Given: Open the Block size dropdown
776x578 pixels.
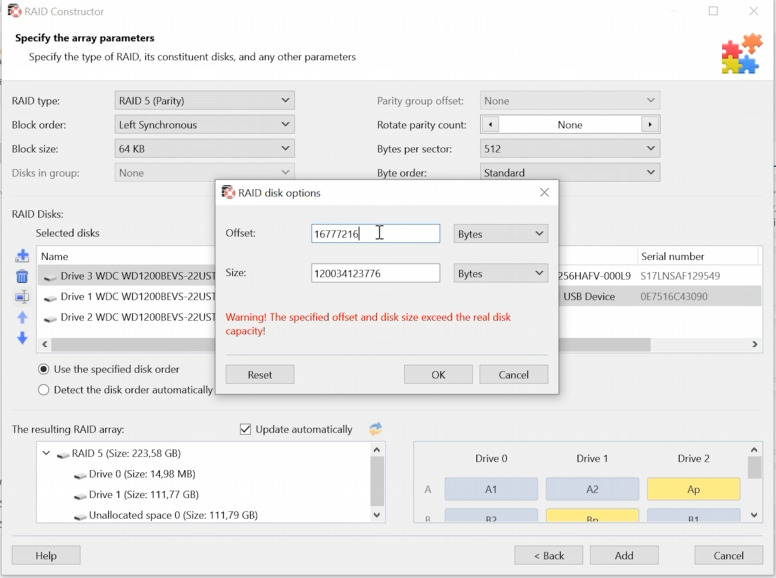Looking at the screenshot, I should pyautogui.click(x=204, y=148).
